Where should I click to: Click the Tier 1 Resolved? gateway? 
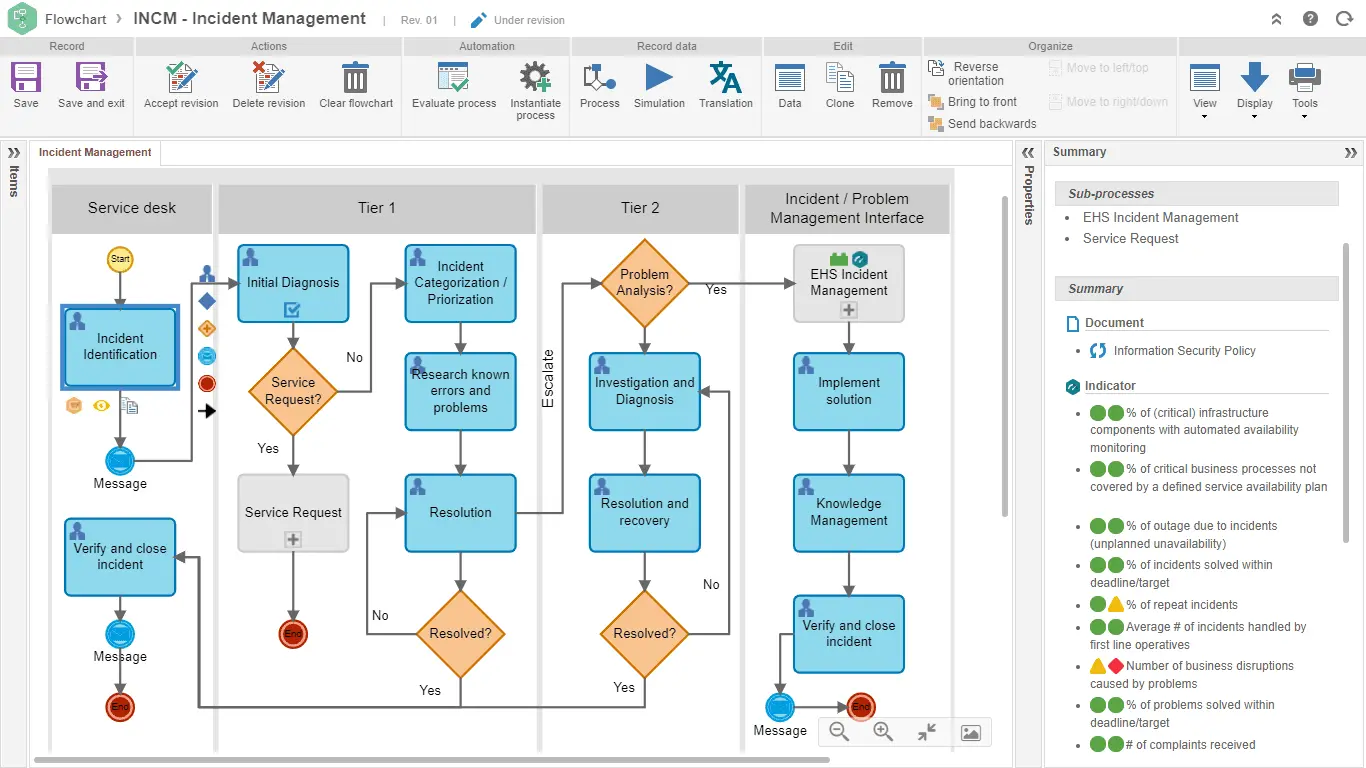point(460,634)
